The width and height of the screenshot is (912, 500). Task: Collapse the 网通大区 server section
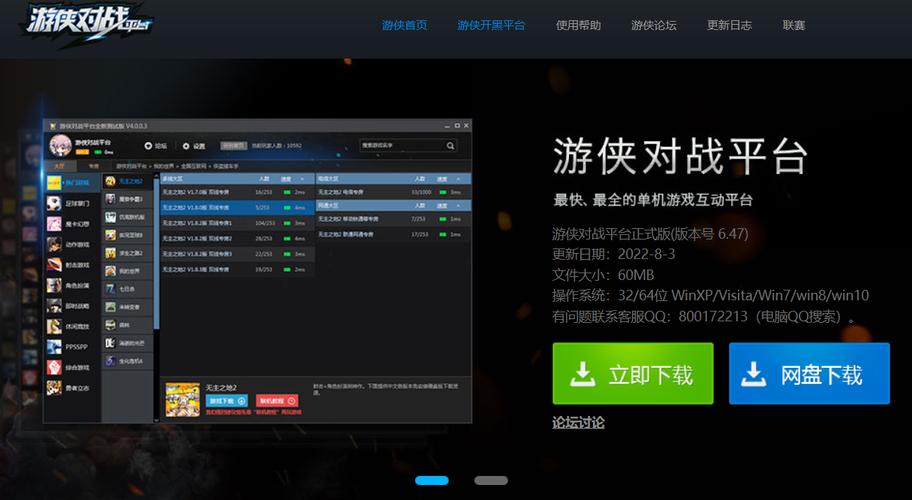coord(456,206)
